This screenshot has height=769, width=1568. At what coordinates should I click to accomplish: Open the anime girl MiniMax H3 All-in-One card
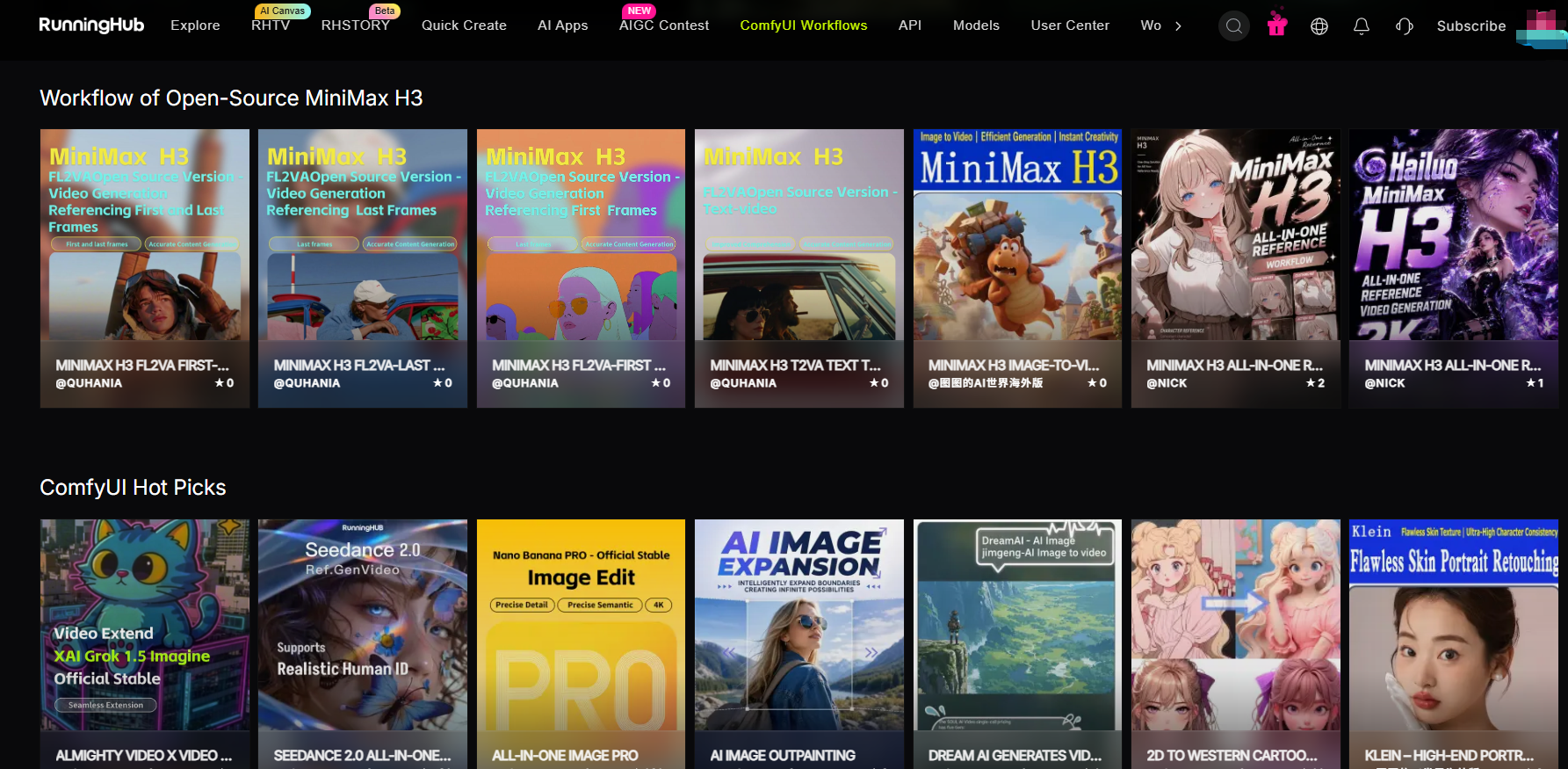pos(1236,268)
